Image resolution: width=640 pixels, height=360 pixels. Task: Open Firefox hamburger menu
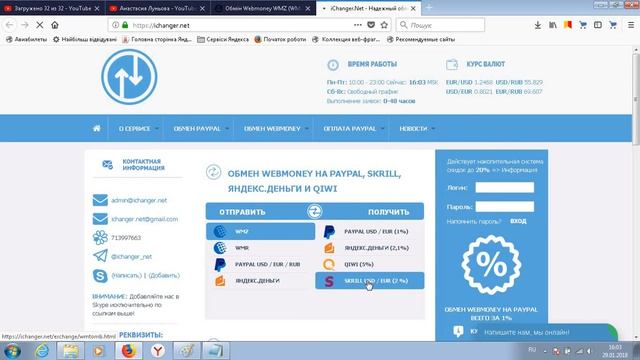tap(631, 25)
